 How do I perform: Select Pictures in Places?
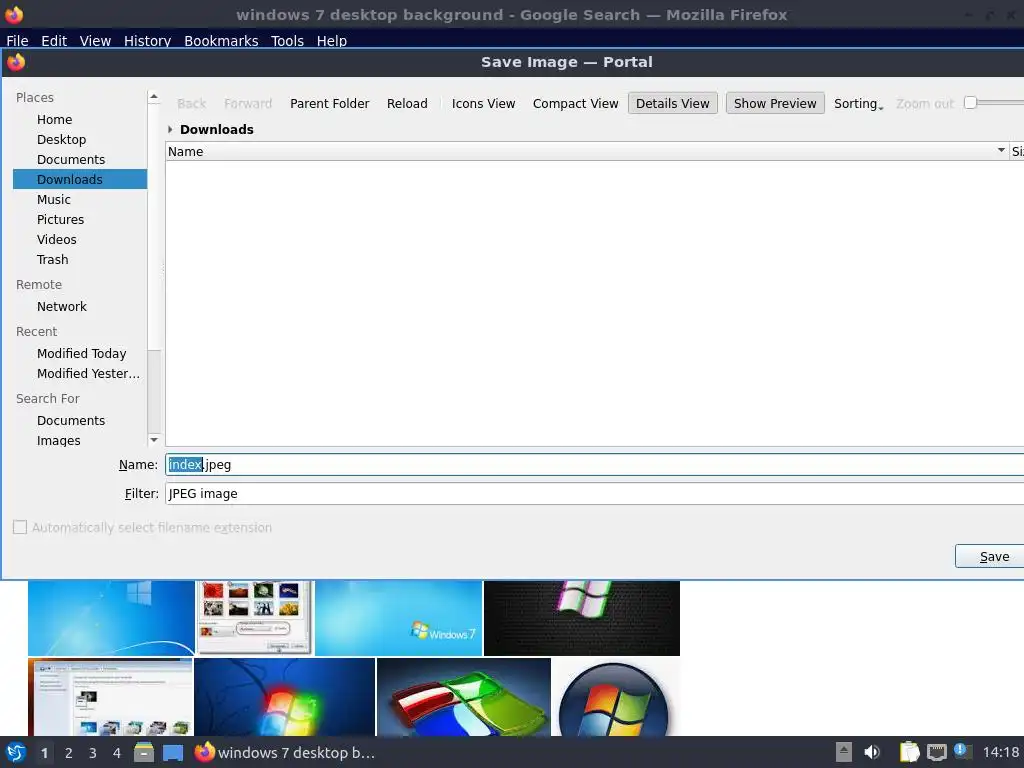pos(80,219)
